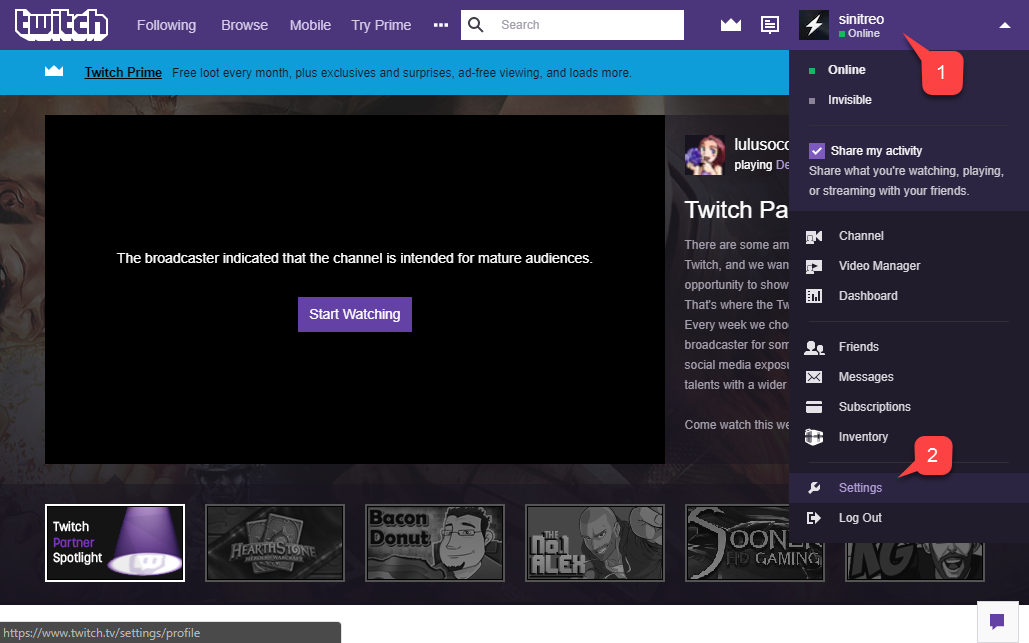Click the Log Out arrow icon
The width and height of the screenshot is (1029, 643).
814,518
